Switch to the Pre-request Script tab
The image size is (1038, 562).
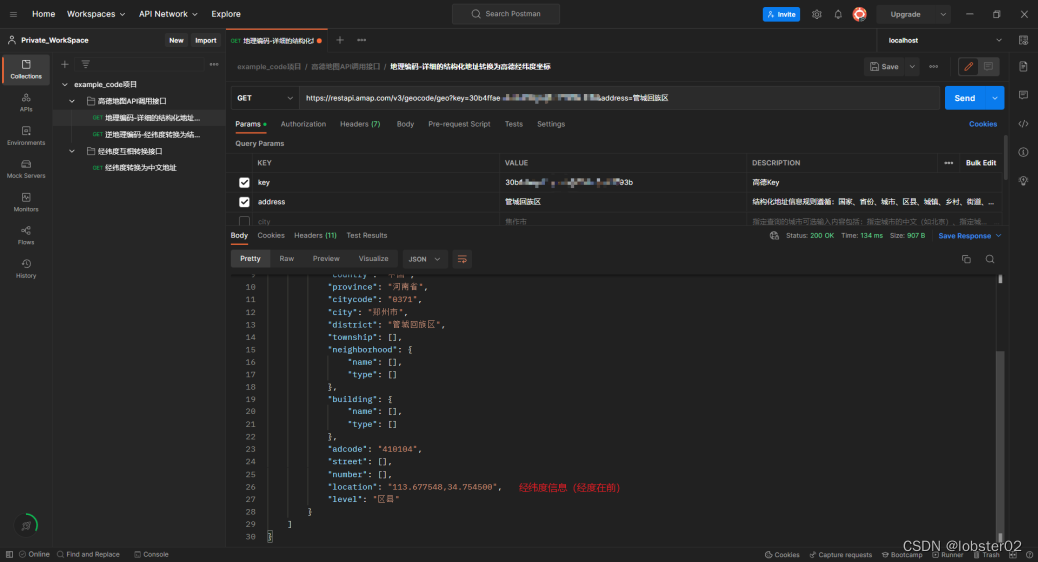[x=459, y=124]
